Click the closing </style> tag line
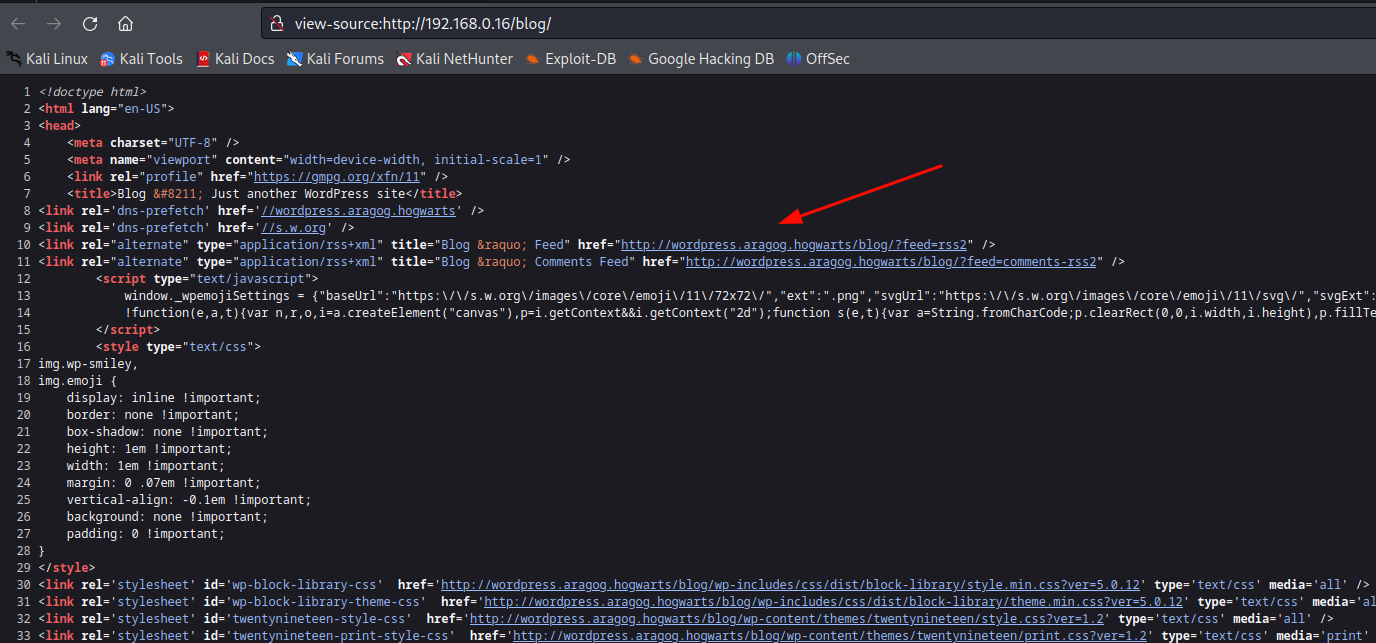 (x=67, y=567)
